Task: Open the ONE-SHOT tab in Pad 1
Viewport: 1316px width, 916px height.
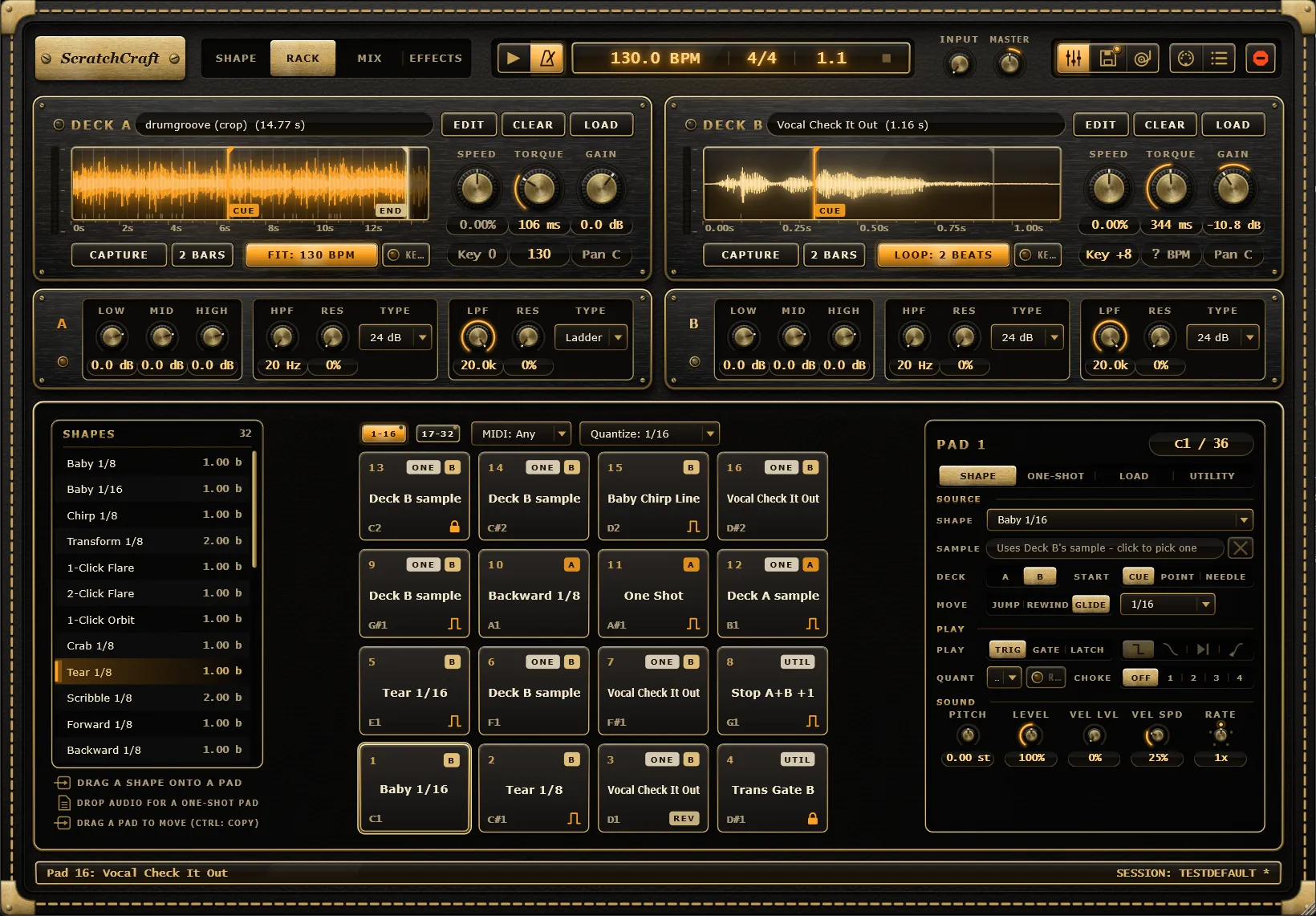Action: click(x=1055, y=476)
